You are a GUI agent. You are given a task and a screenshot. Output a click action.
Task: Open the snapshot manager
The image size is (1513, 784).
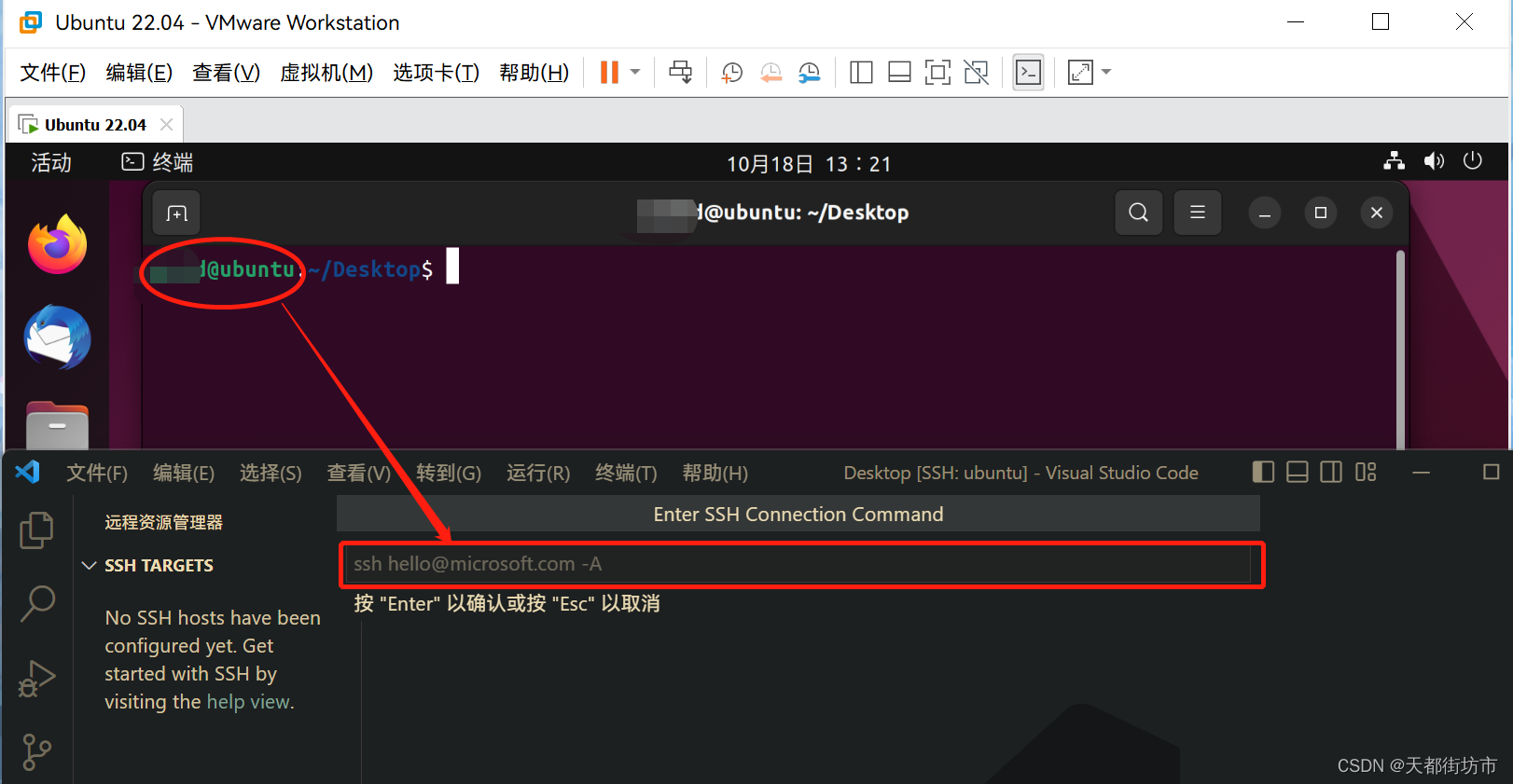(x=810, y=73)
